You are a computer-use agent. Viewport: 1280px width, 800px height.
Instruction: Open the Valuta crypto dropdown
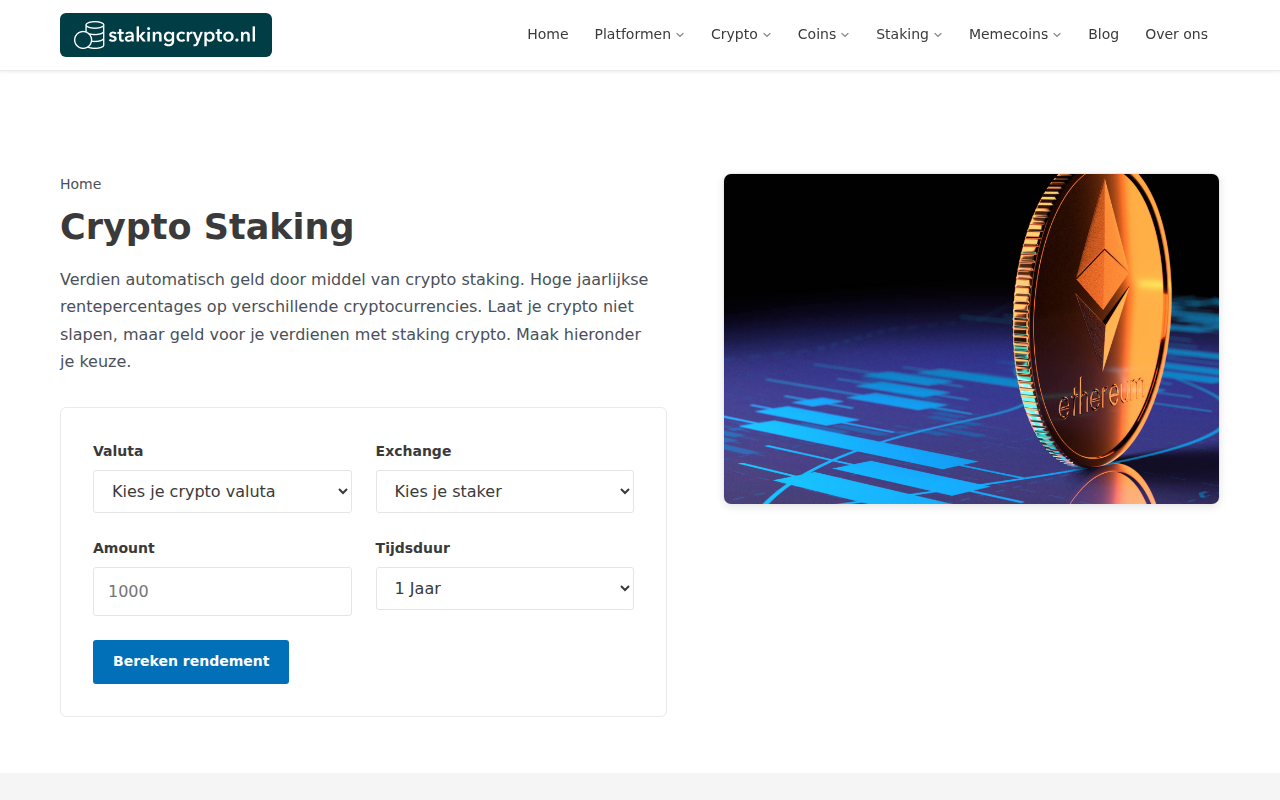coord(222,491)
